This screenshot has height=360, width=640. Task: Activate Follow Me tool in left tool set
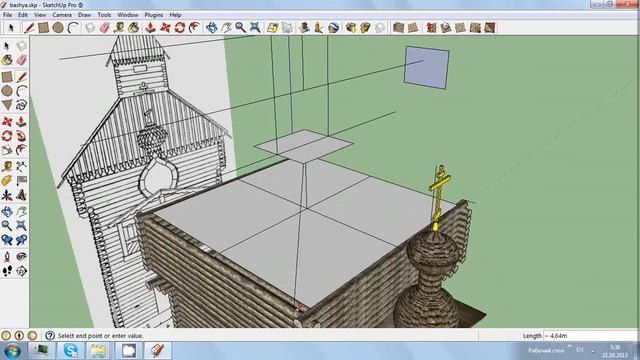21,136
